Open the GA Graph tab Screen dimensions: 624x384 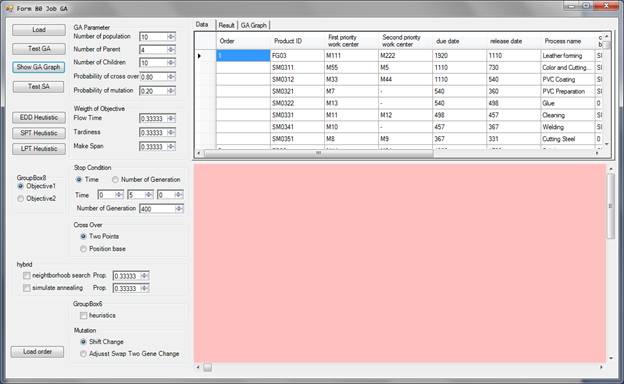(254, 25)
